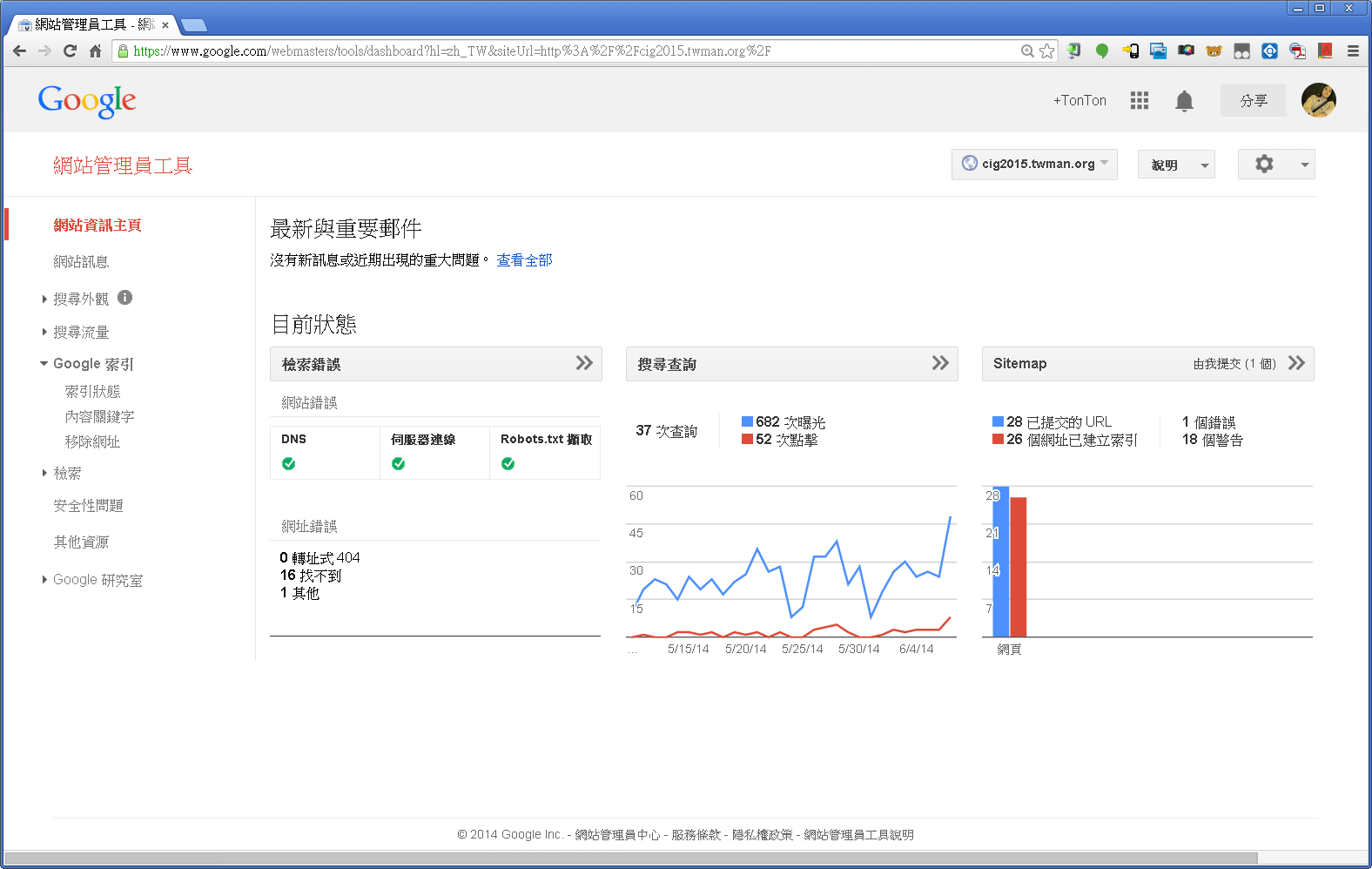Click the bear face extension icon
Screen dimensions: 1372x869
pos(1214,51)
